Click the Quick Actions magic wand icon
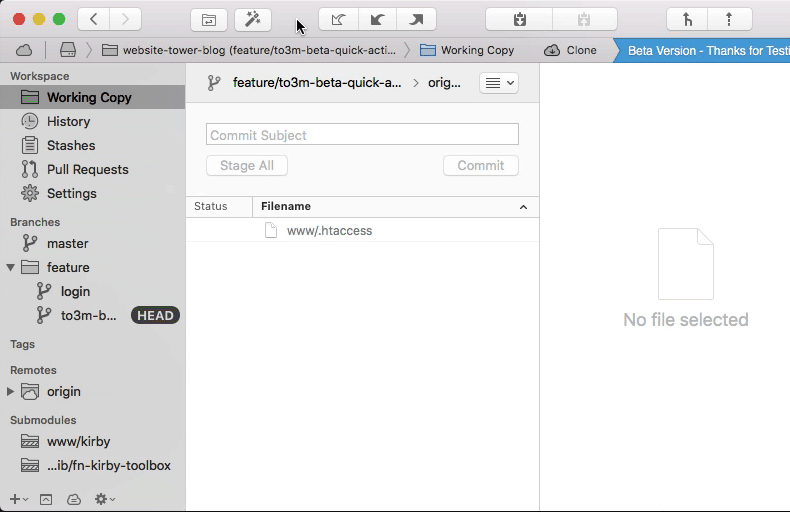This screenshot has width=790, height=512. [252, 19]
